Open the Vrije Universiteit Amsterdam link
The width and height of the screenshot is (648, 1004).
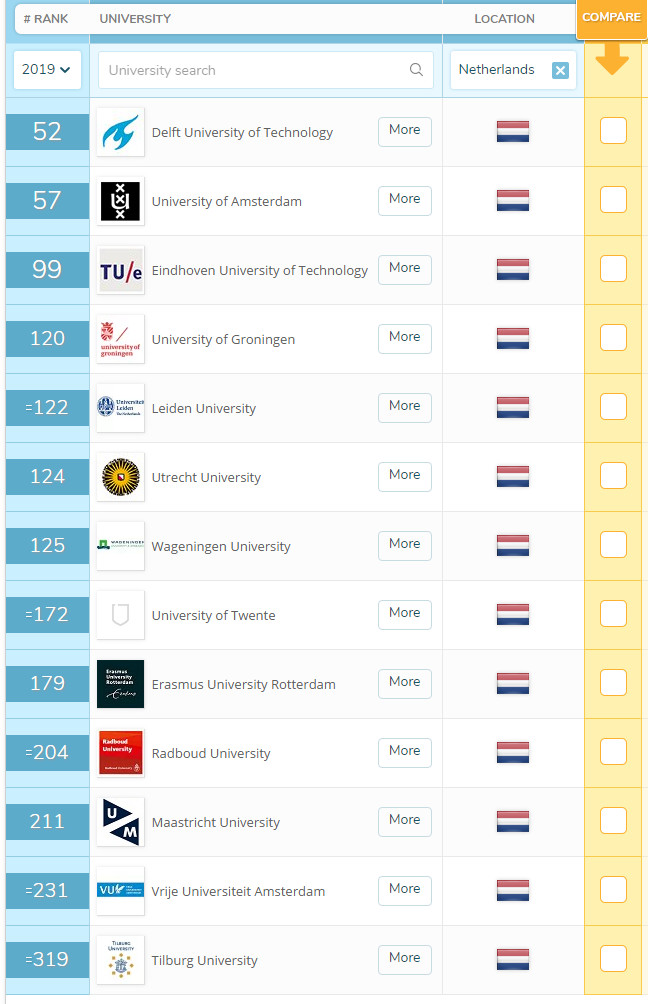(x=238, y=891)
